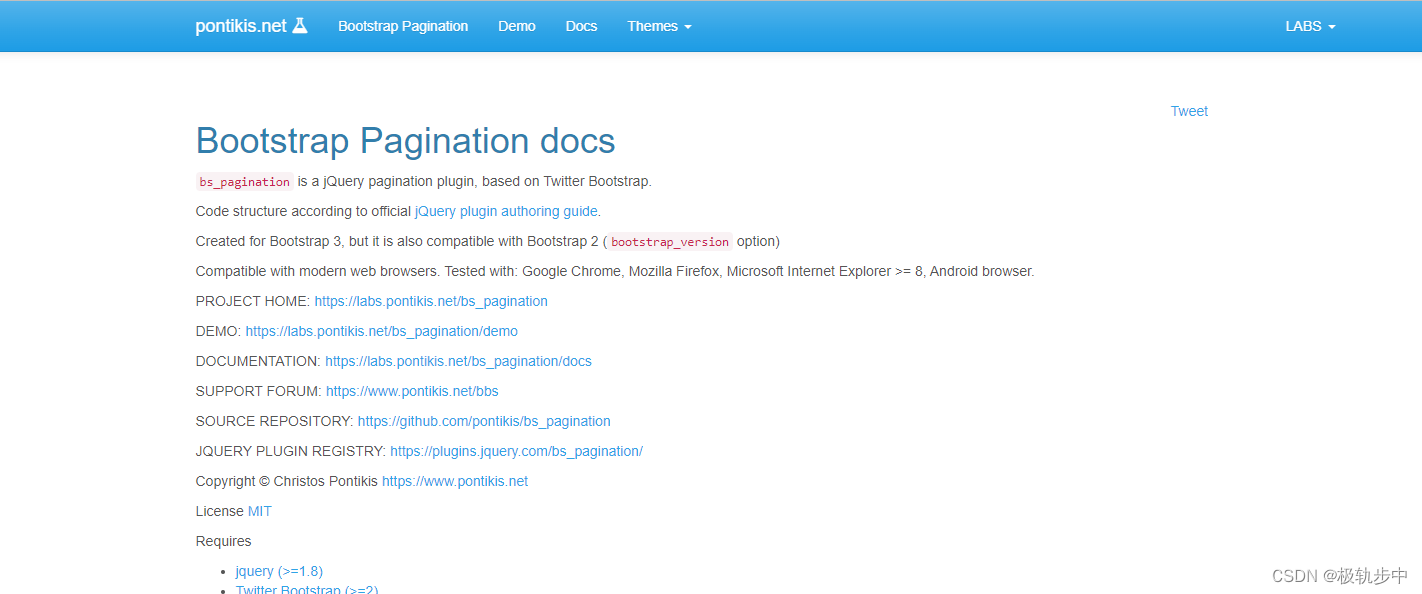Click the 'Compatible with modern web browsers' line

coord(615,271)
